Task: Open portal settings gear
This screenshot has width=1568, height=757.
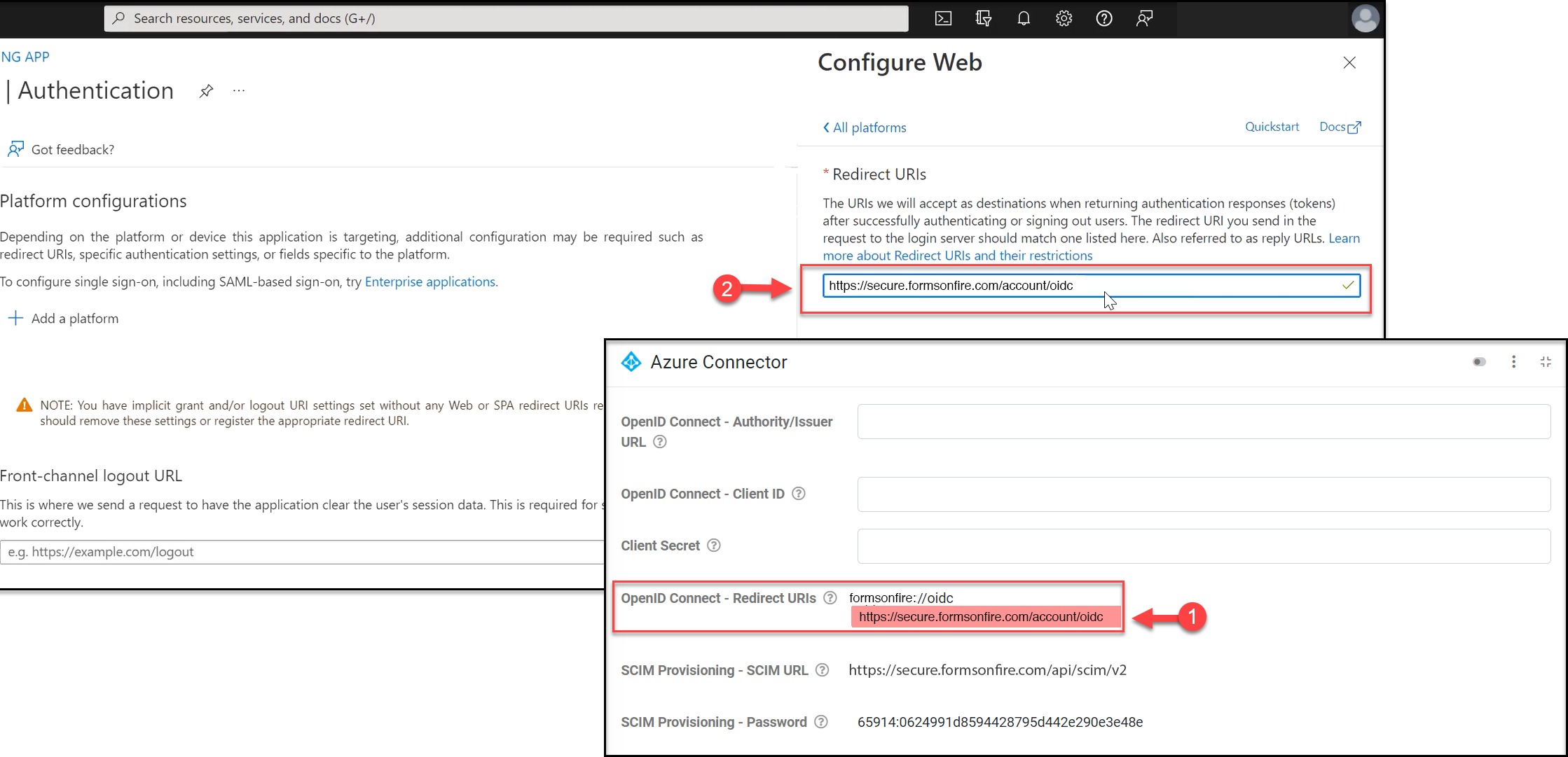Action: [x=1064, y=18]
